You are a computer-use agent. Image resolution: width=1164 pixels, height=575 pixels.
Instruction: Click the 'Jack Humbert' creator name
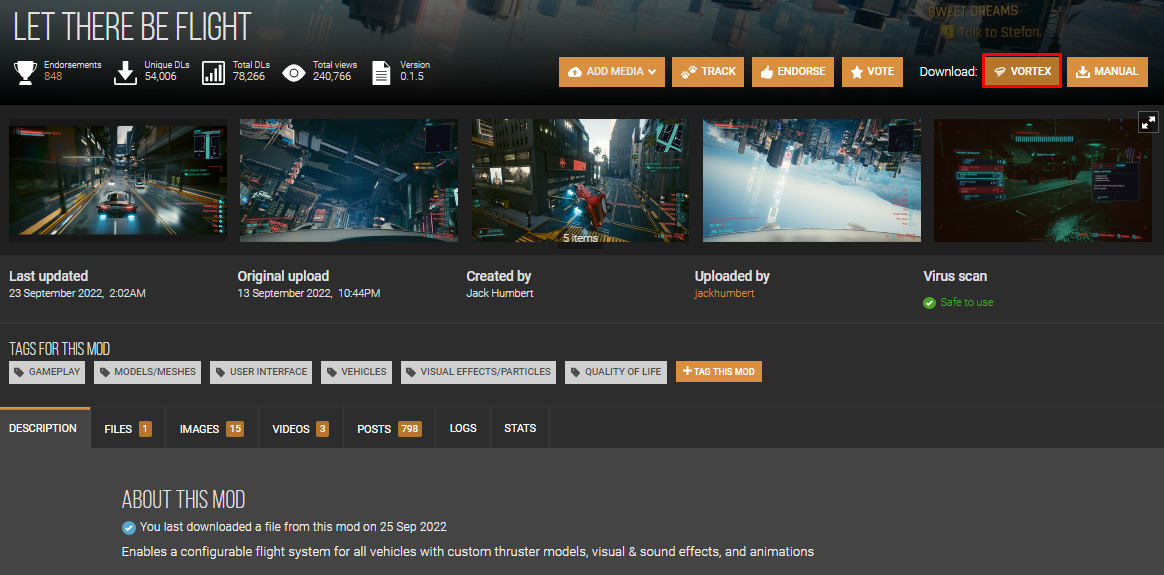pyautogui.click(x=500, y=293)
